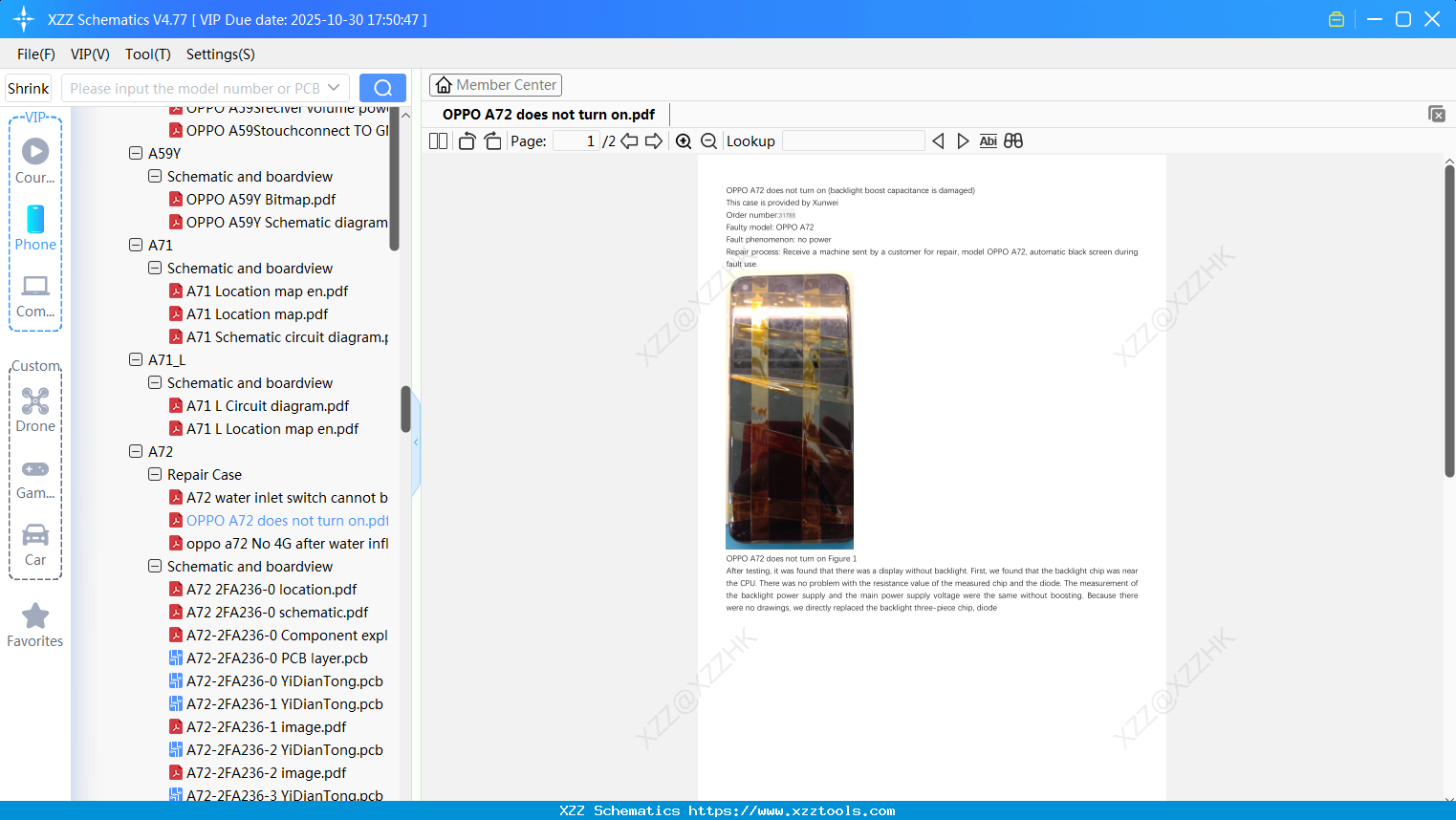The image size is (1456, 820).
Task: Open the model number dropdown arrow
Action: 334,88
